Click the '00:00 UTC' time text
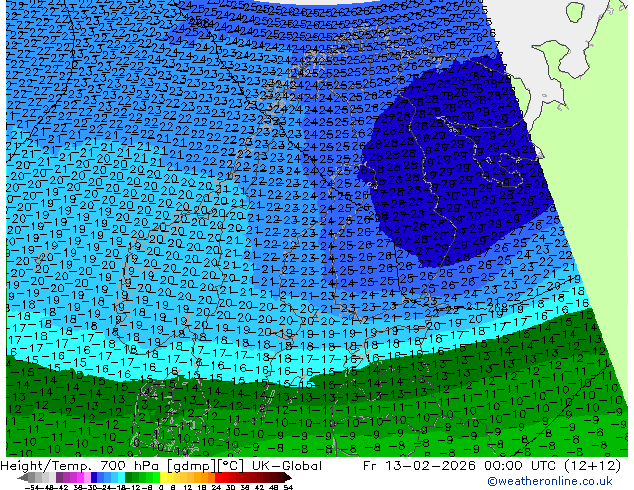The image size is (634, 490). [522, 466]
